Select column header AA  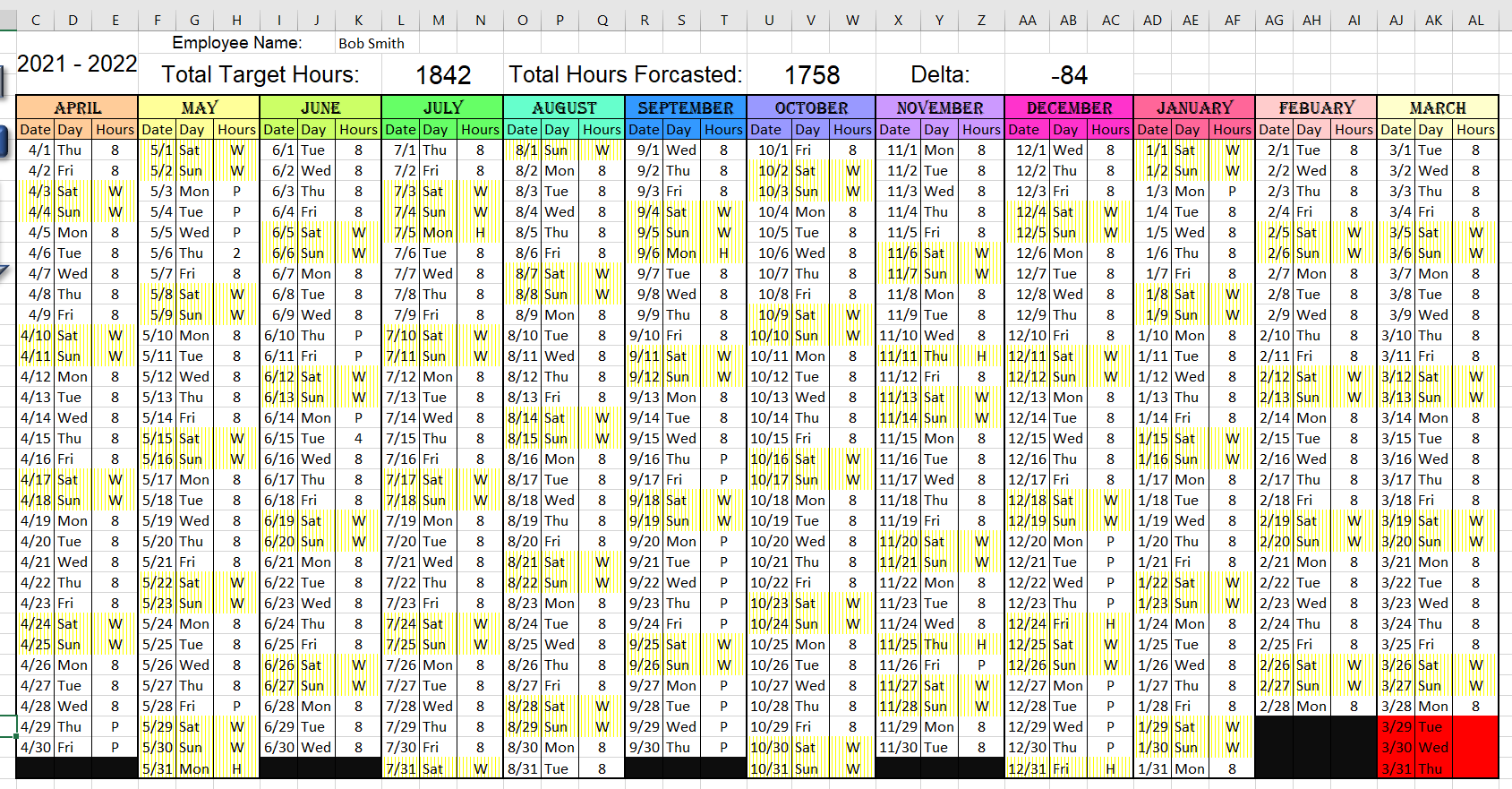[1027, 20]
